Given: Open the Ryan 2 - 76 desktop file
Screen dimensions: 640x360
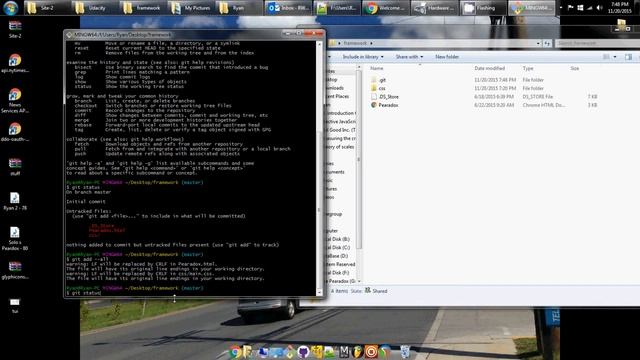Looking at the screenshot, I should click(15, 201).
